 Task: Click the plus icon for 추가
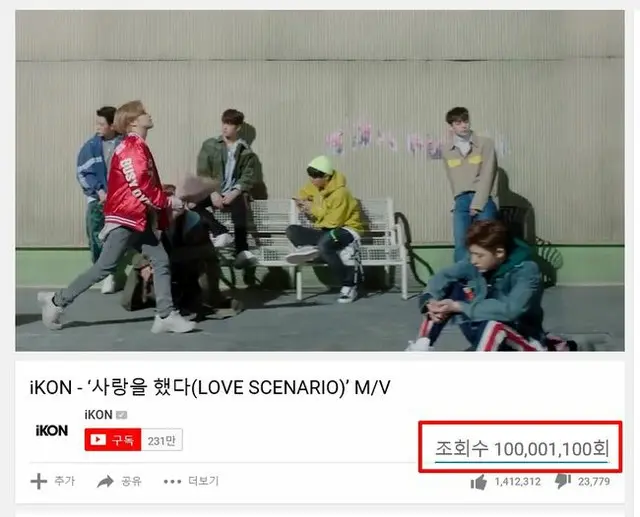pos(39,481)
